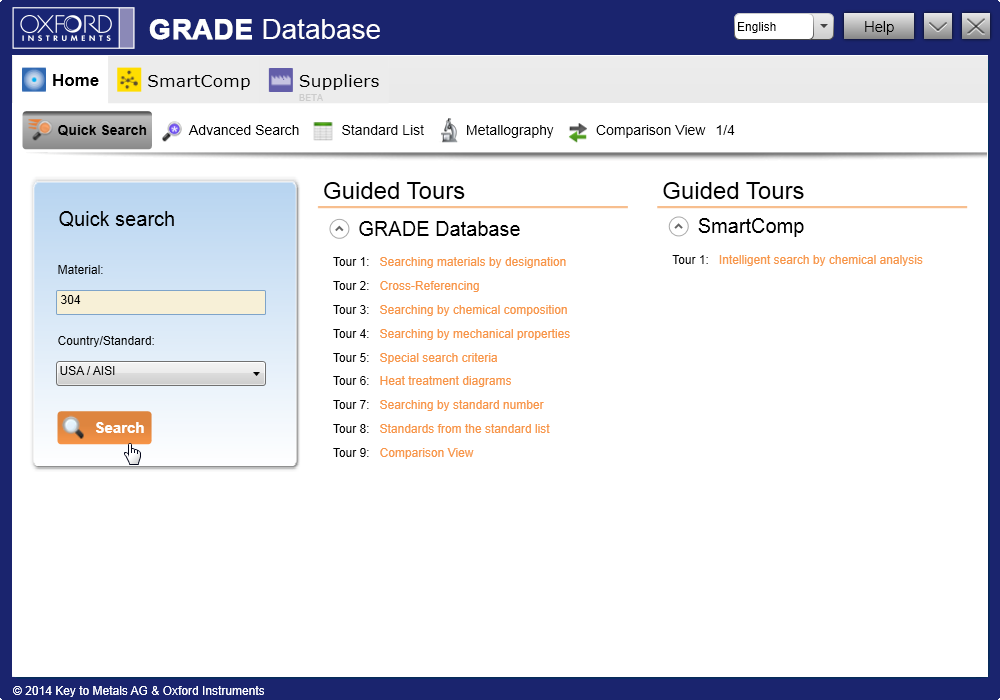
Task: Click the Help button
Action: pos(879,27)
